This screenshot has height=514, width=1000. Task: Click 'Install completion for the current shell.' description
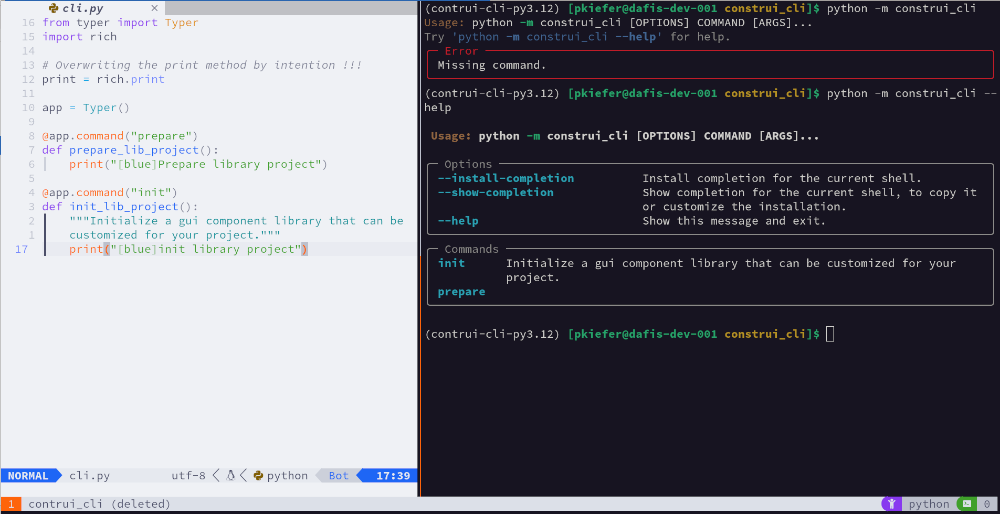click(782, 179)
